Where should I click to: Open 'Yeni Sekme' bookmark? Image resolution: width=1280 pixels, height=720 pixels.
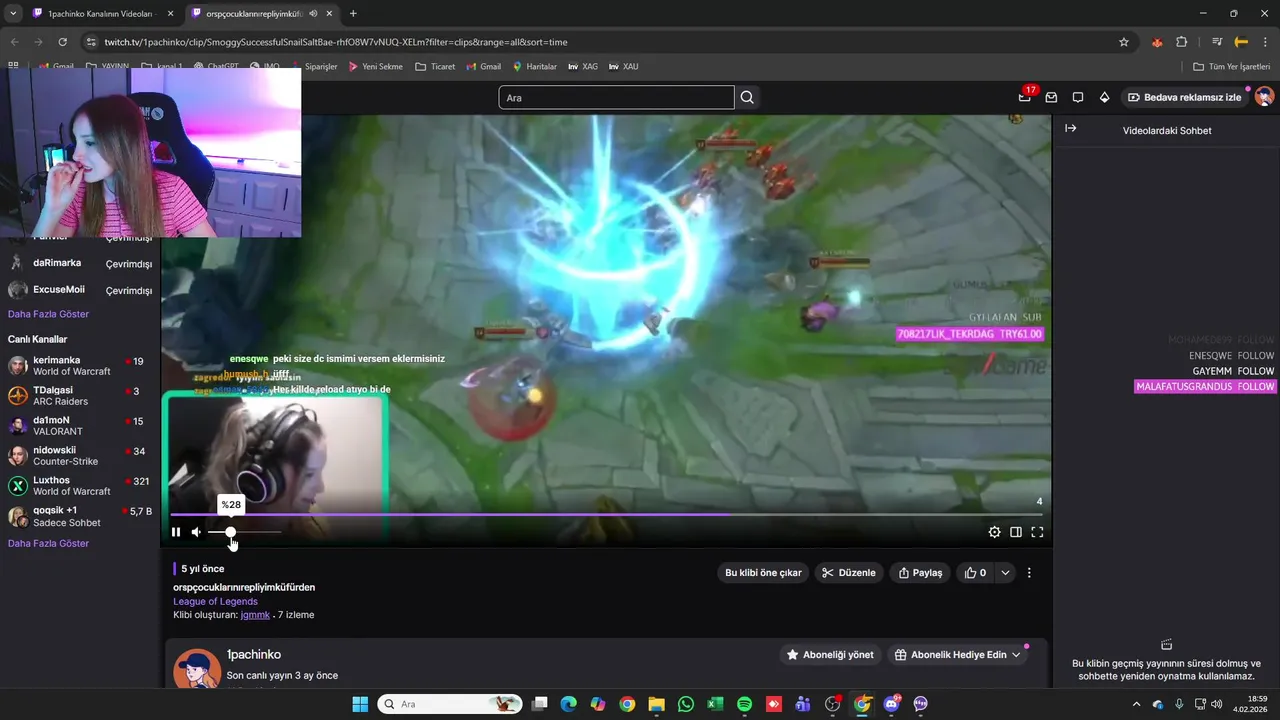375,66
